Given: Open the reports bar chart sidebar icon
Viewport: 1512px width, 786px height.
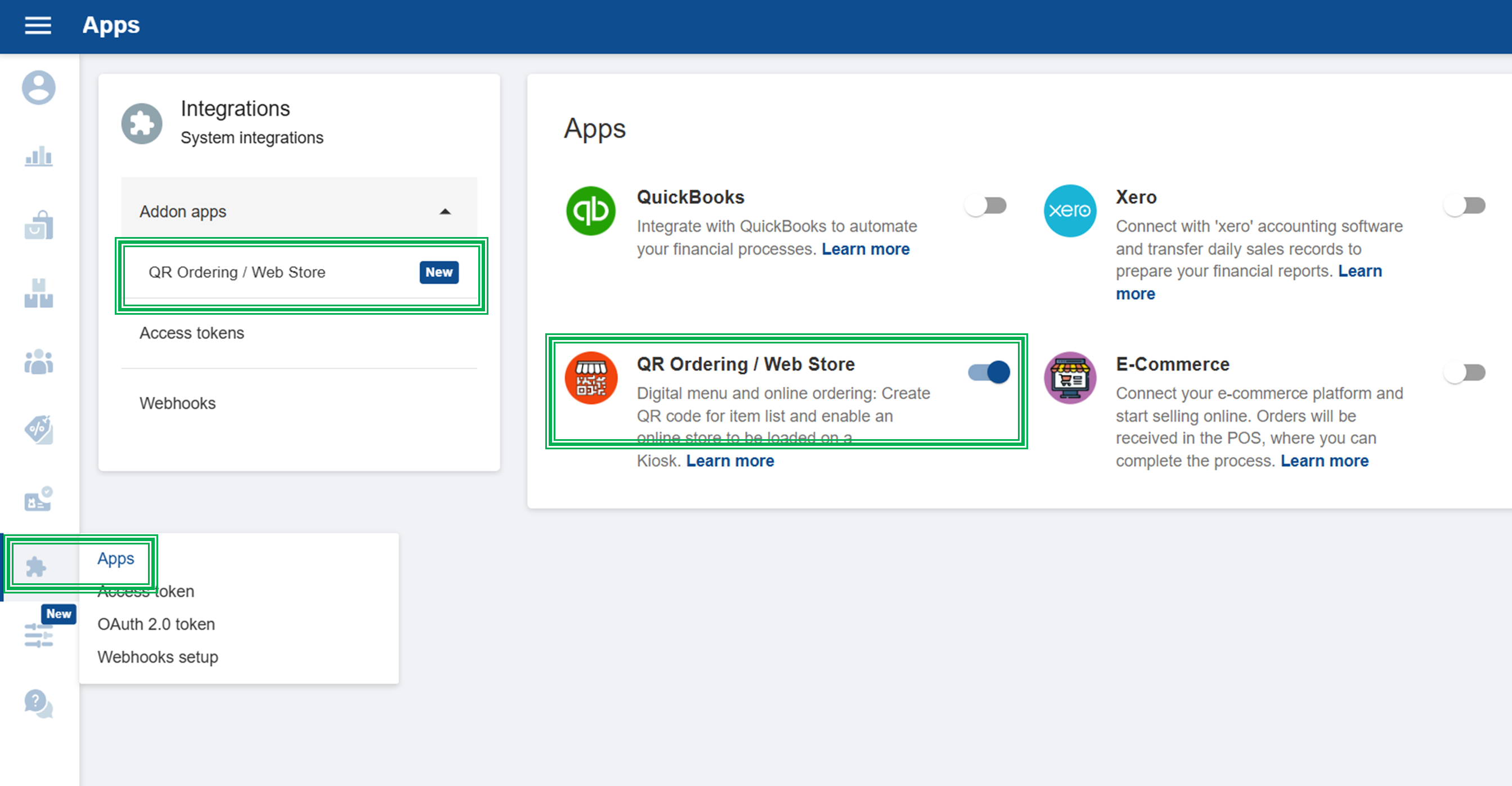Looking at the screenshot, I should click(x=39, y=157).
